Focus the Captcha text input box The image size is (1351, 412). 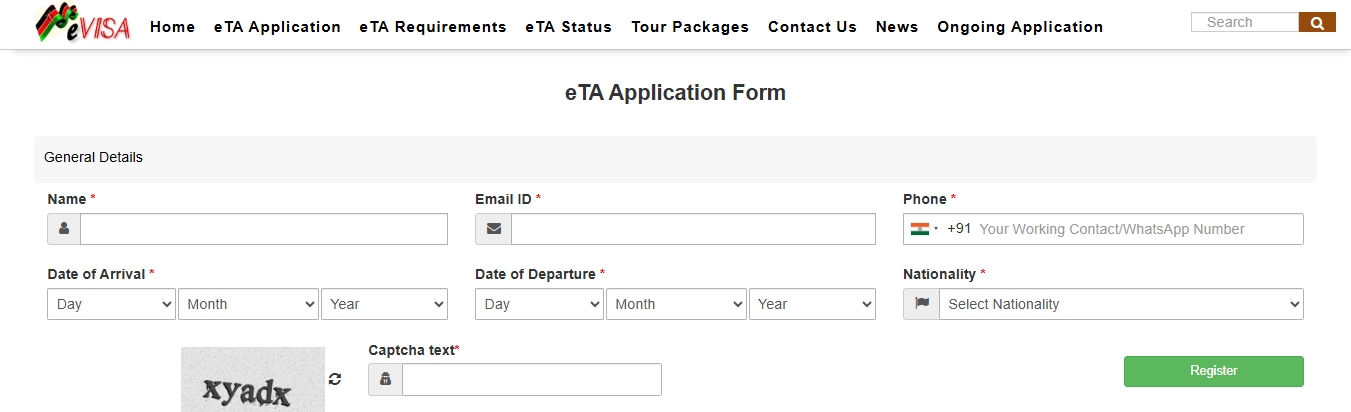[531, 380]
